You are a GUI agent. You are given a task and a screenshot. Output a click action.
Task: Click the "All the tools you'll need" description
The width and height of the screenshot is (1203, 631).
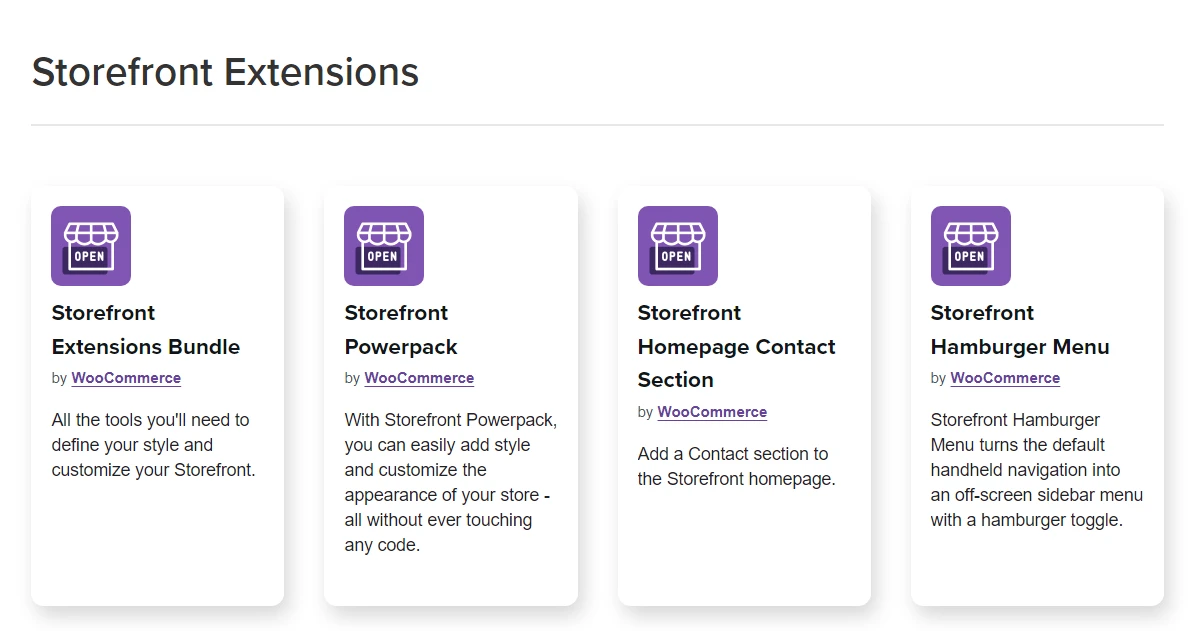(x=154, y=445)
